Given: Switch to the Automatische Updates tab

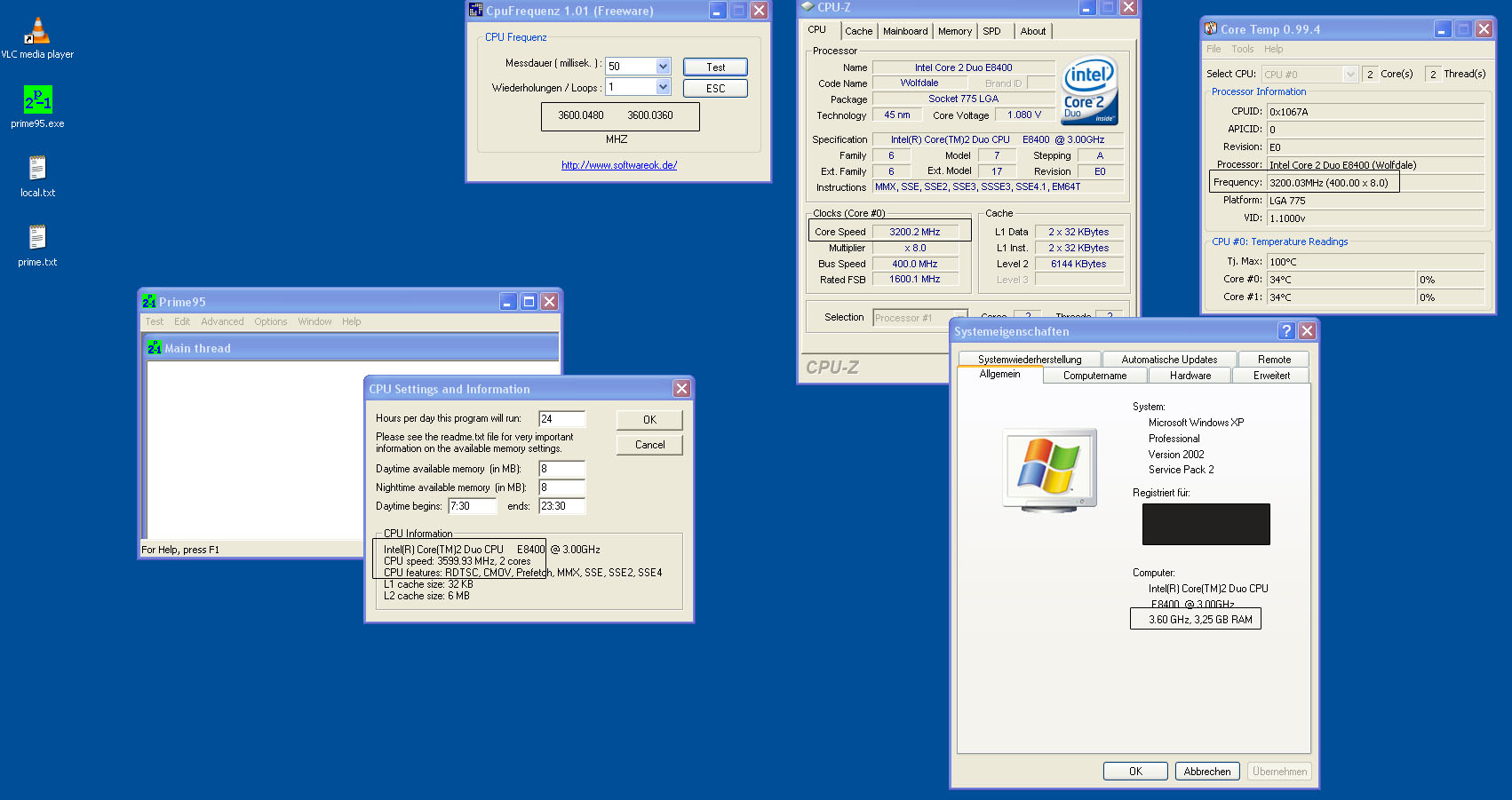Looking at the screenshot, I should click(x=1169, y=360).
